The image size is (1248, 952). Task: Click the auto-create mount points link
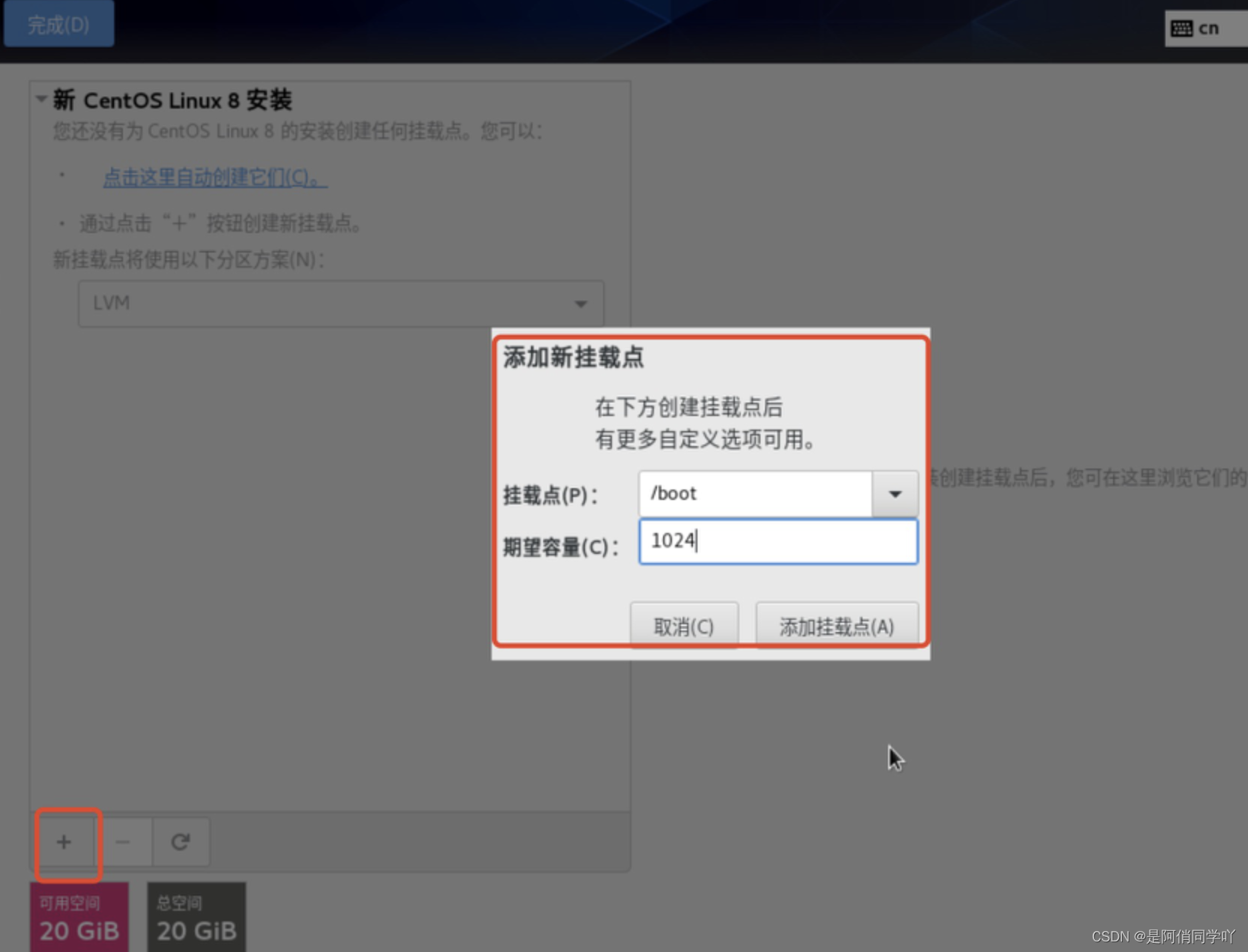pos(214,178)
